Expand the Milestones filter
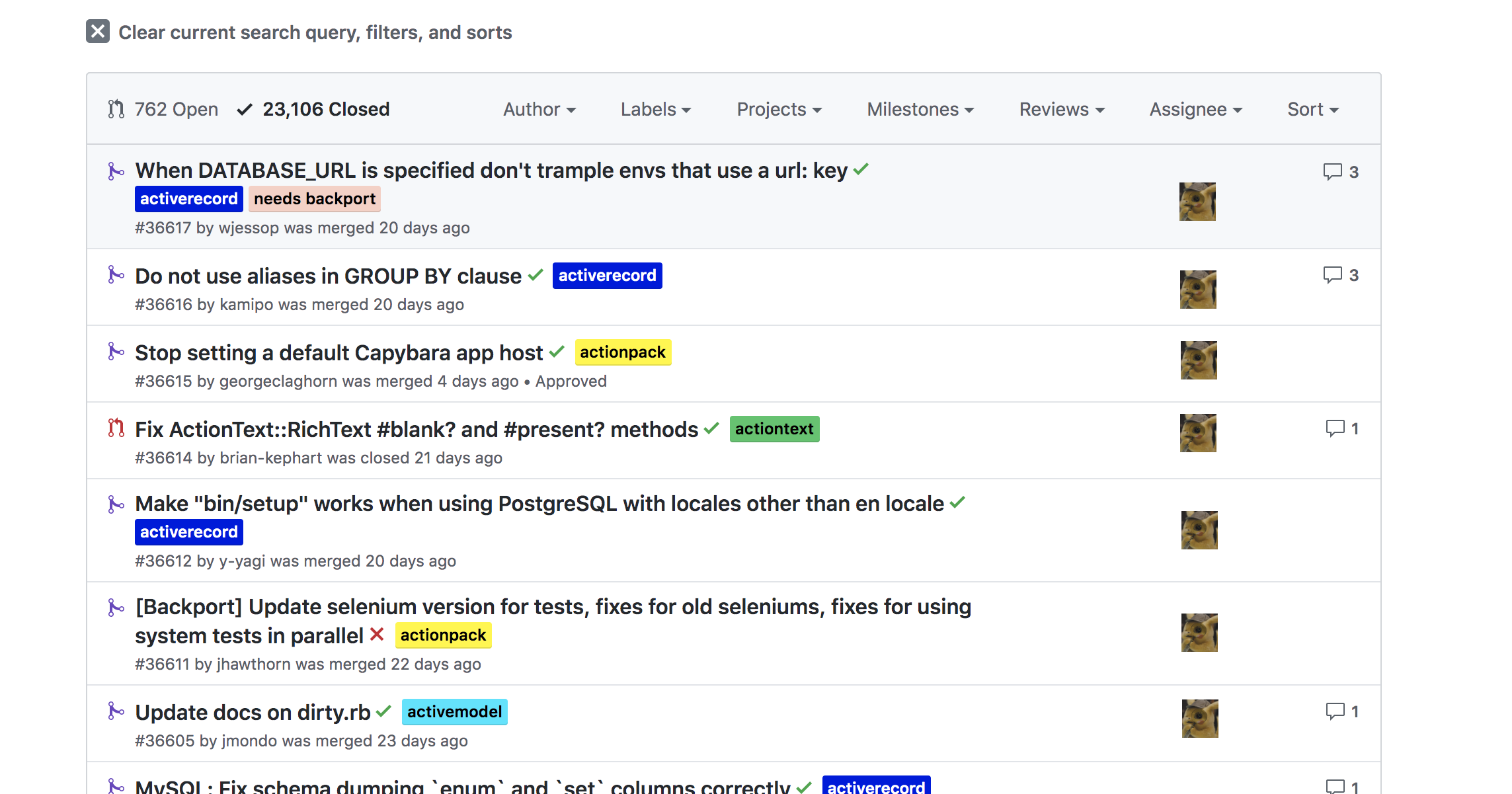This screenshot has width=1512, height=794. (x=920, y=109)
